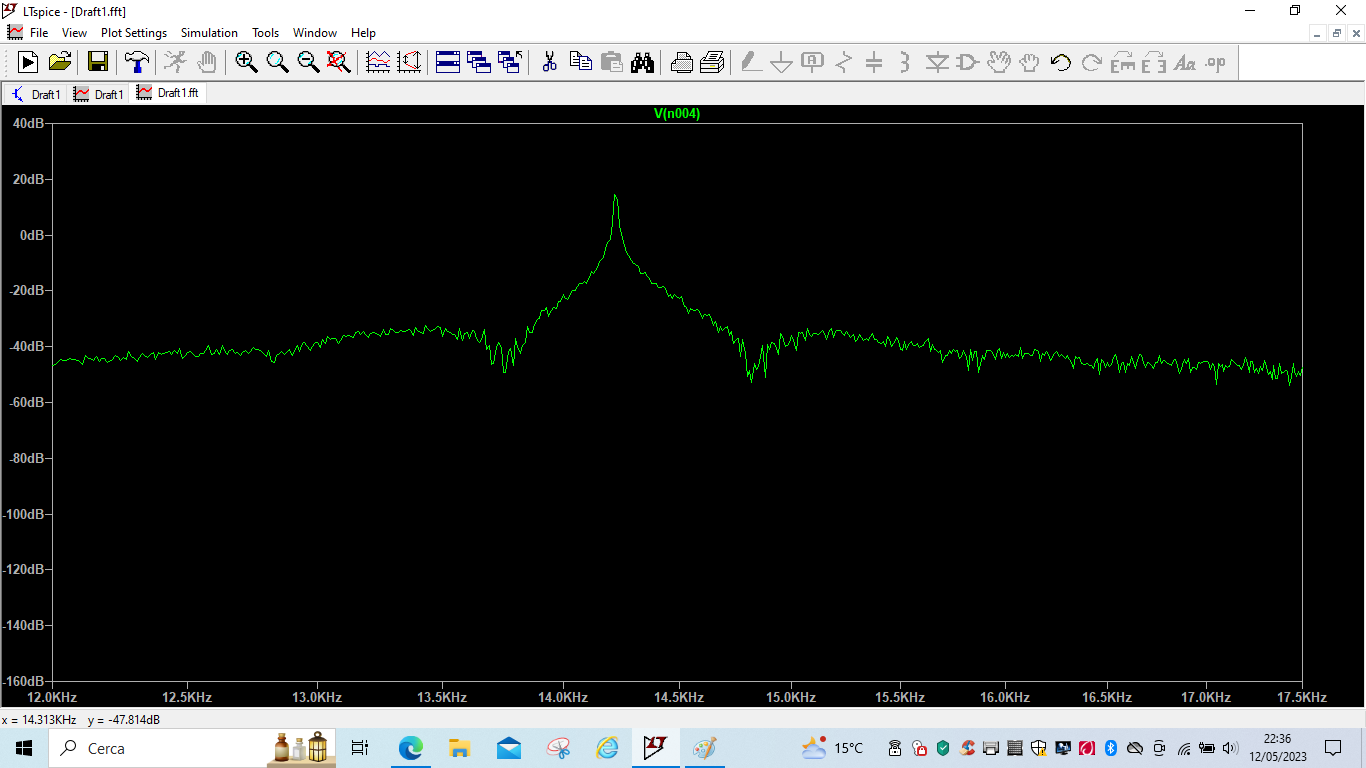
Task: Click the Pick visible traces icon
Action: 378,62
